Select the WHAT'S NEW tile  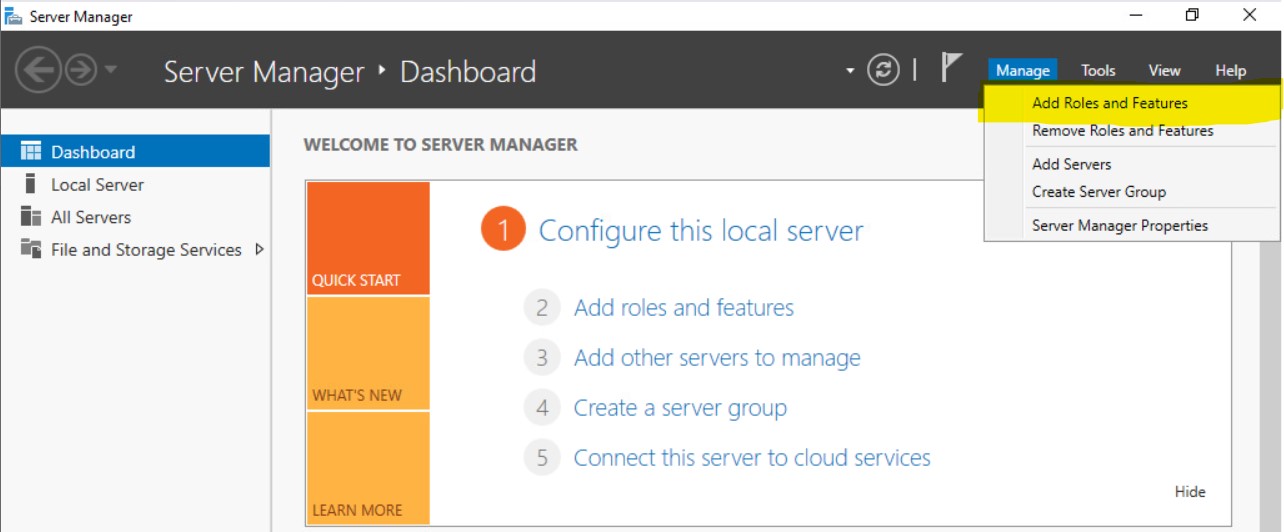368,353
